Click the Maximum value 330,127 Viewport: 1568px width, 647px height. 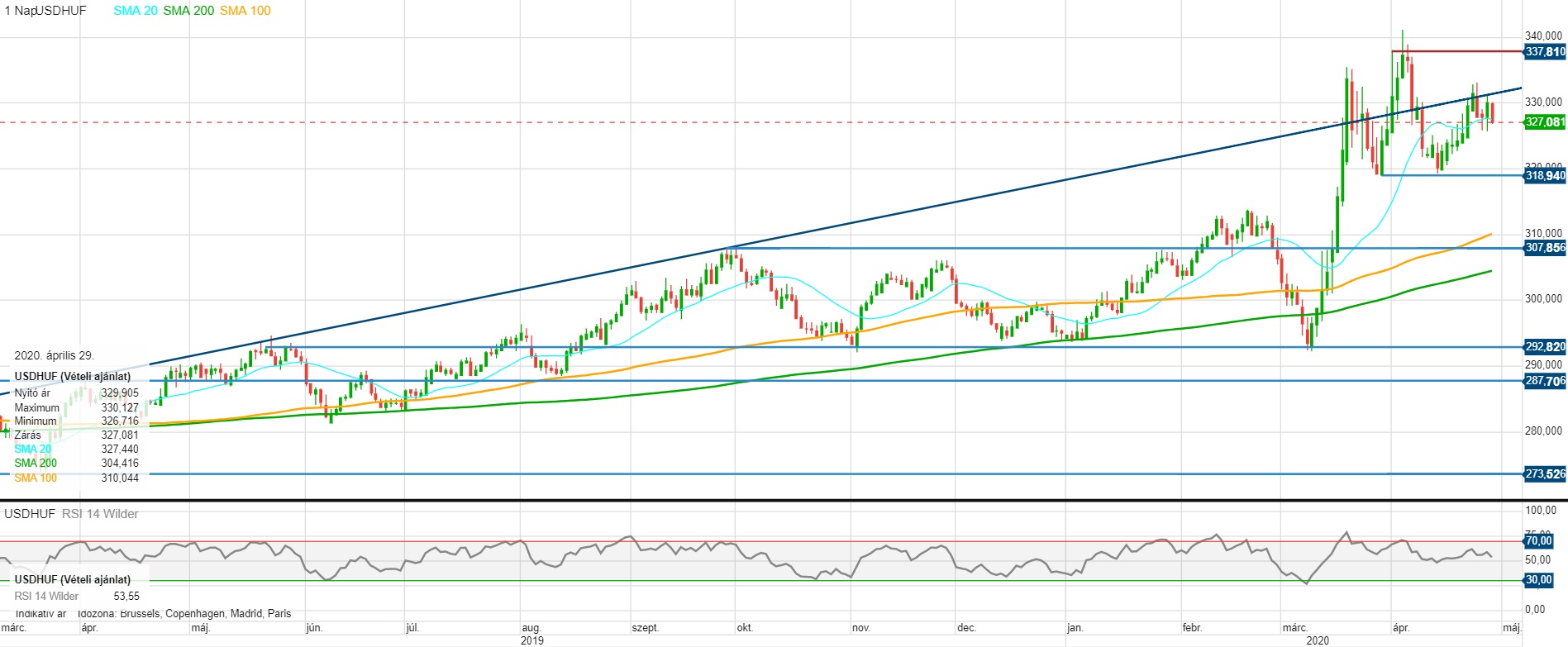(x=120, y=407)
